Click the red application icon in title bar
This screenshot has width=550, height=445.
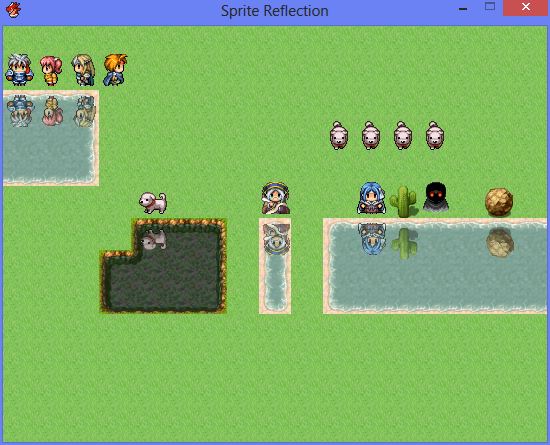(x=13, y=10)
